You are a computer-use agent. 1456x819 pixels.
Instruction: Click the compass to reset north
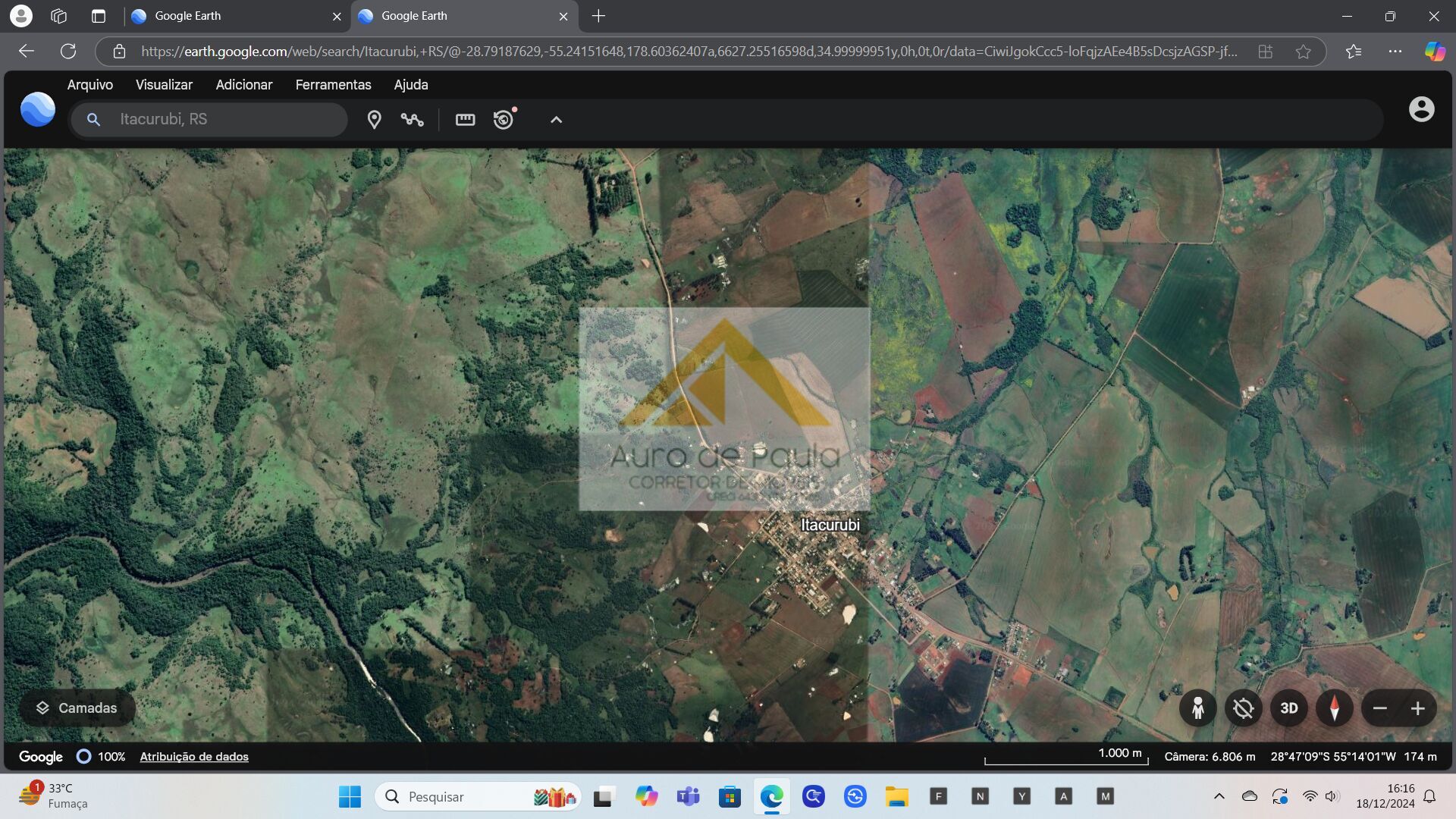[1334, 708]
